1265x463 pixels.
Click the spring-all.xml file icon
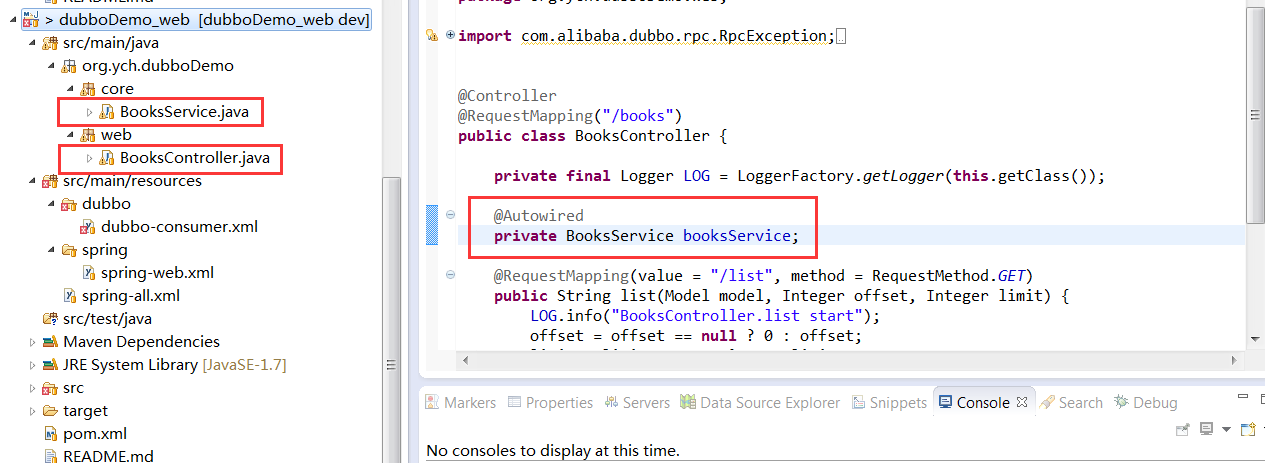(69, 296)
